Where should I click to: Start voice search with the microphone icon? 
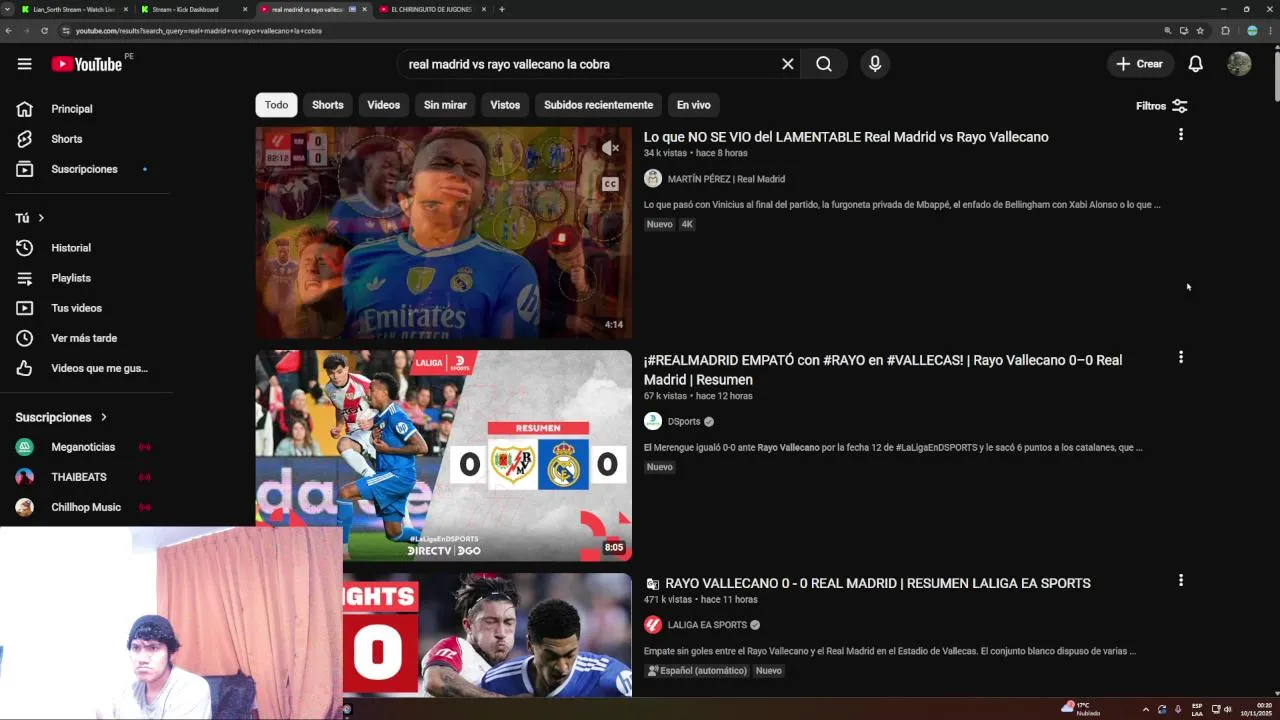tap(875, 64)
